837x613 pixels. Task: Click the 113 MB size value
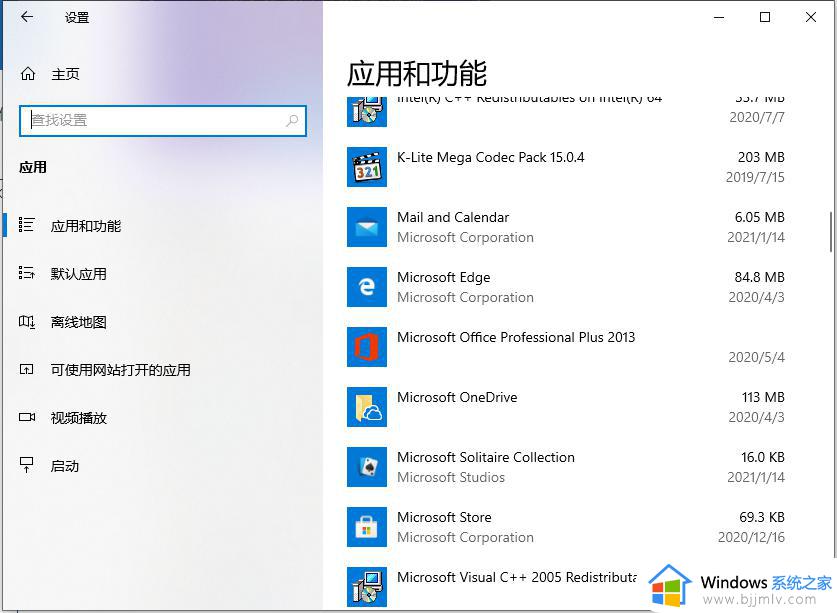point(763,397)
